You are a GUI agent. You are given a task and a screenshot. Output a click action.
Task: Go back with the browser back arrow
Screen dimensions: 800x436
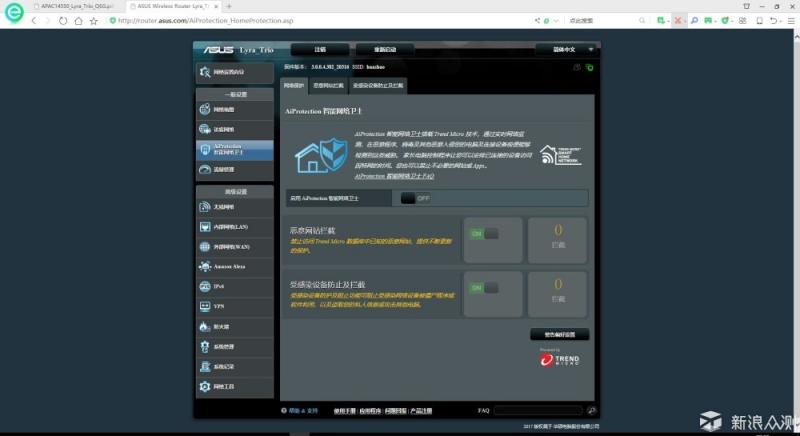[34, 20]
